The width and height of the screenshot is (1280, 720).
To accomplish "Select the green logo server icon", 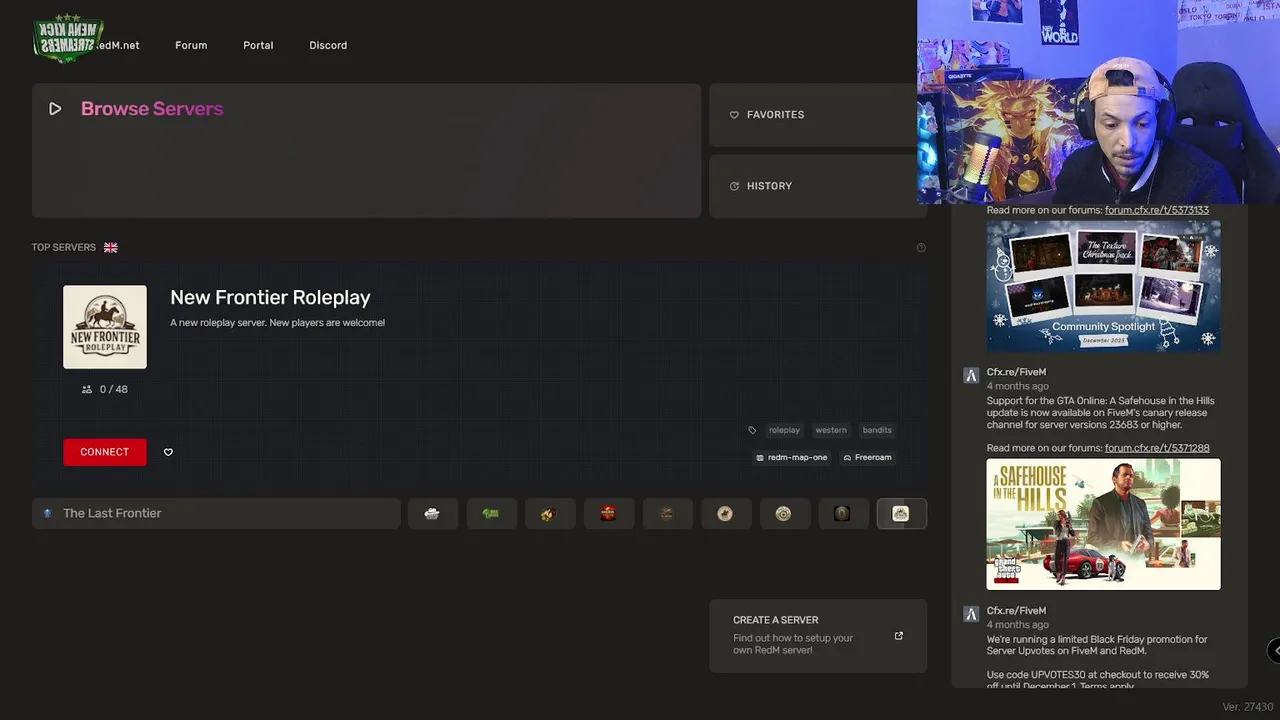I will (491, 513).
